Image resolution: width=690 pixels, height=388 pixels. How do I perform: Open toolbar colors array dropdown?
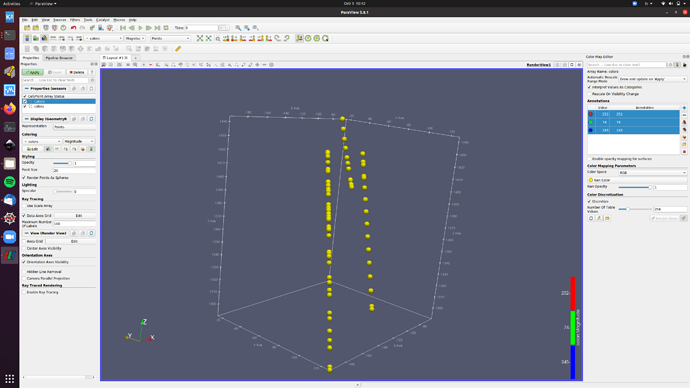[x=103, y=38]
